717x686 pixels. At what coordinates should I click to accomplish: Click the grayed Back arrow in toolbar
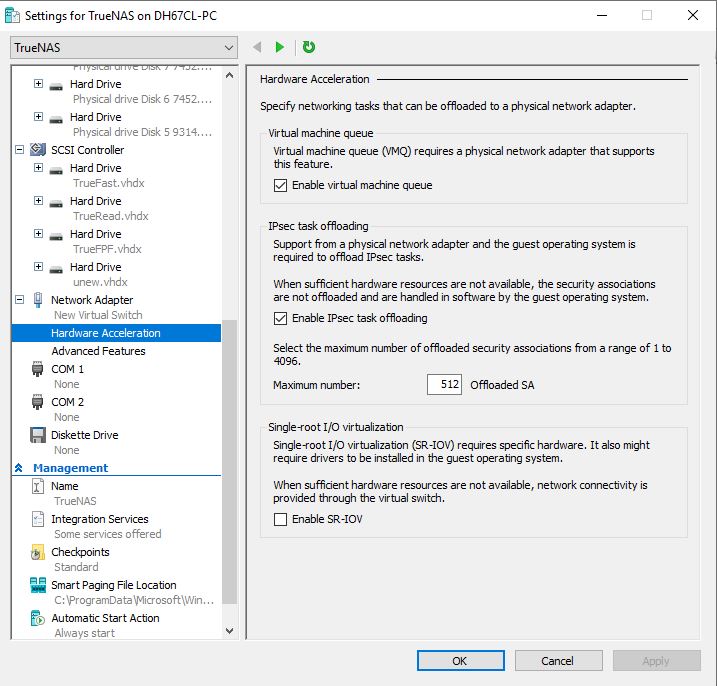coord(258,47)
